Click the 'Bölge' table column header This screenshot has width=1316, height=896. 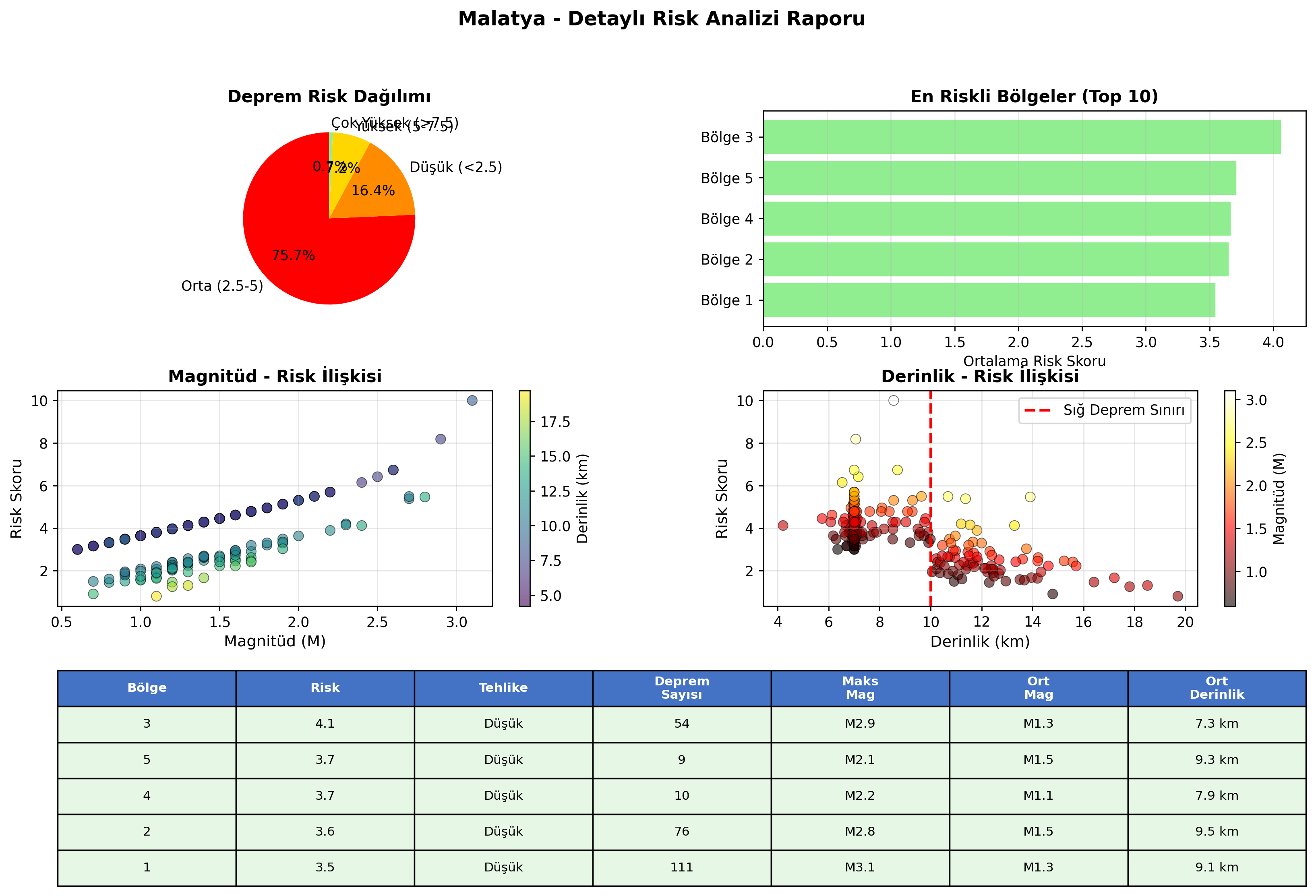pos(147,688)
